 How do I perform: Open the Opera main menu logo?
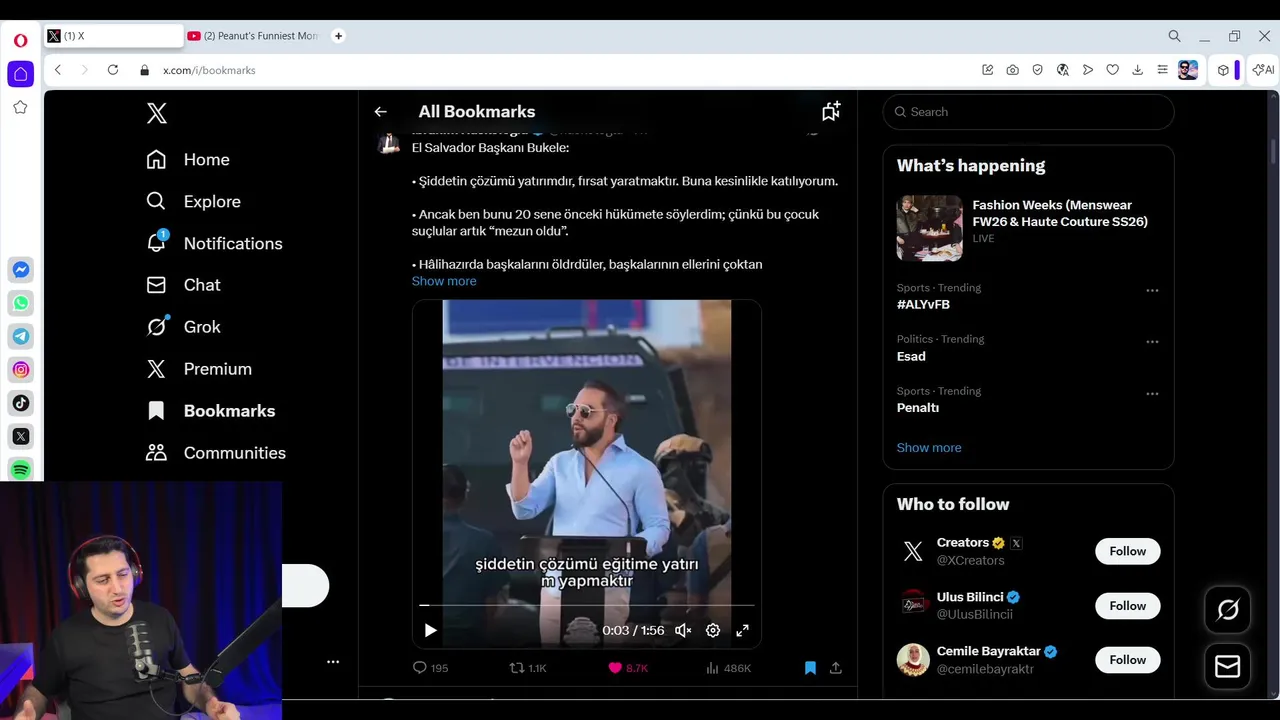[20, 41]
